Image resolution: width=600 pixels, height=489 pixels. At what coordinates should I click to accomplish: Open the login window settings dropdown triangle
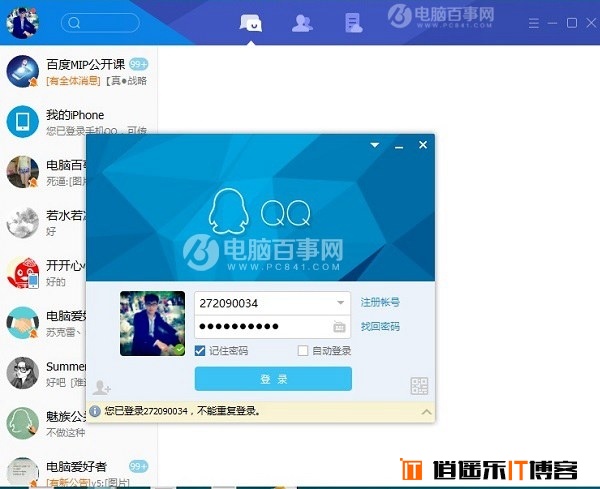point(375,145)
